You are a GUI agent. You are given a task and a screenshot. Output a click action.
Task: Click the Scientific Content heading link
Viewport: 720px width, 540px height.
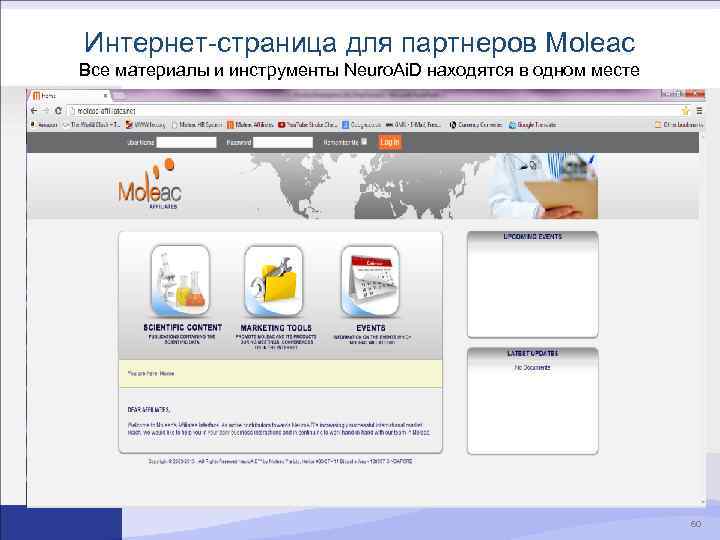(x=183, y=327)
